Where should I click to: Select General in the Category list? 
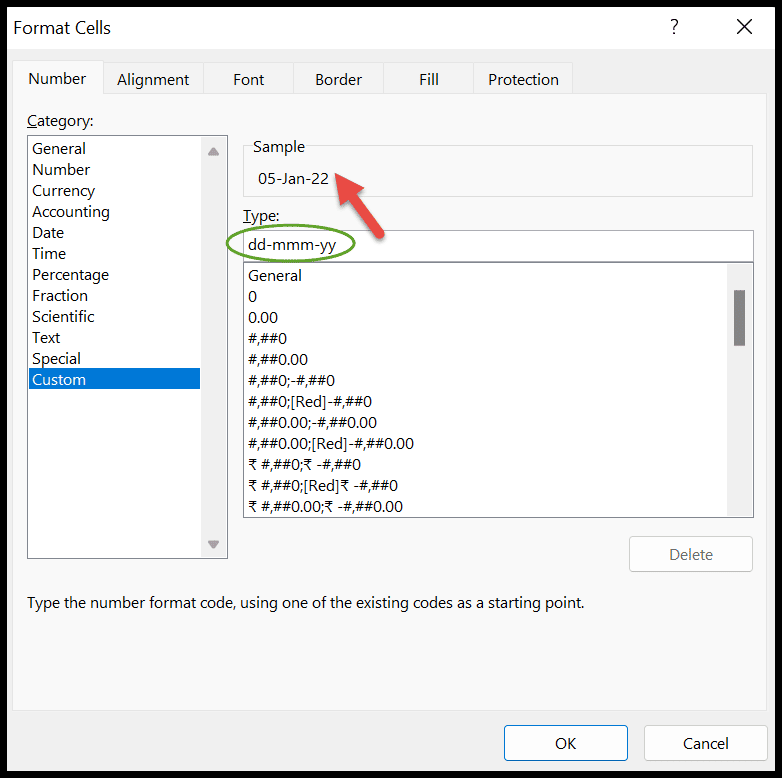[x=115, y=149]
